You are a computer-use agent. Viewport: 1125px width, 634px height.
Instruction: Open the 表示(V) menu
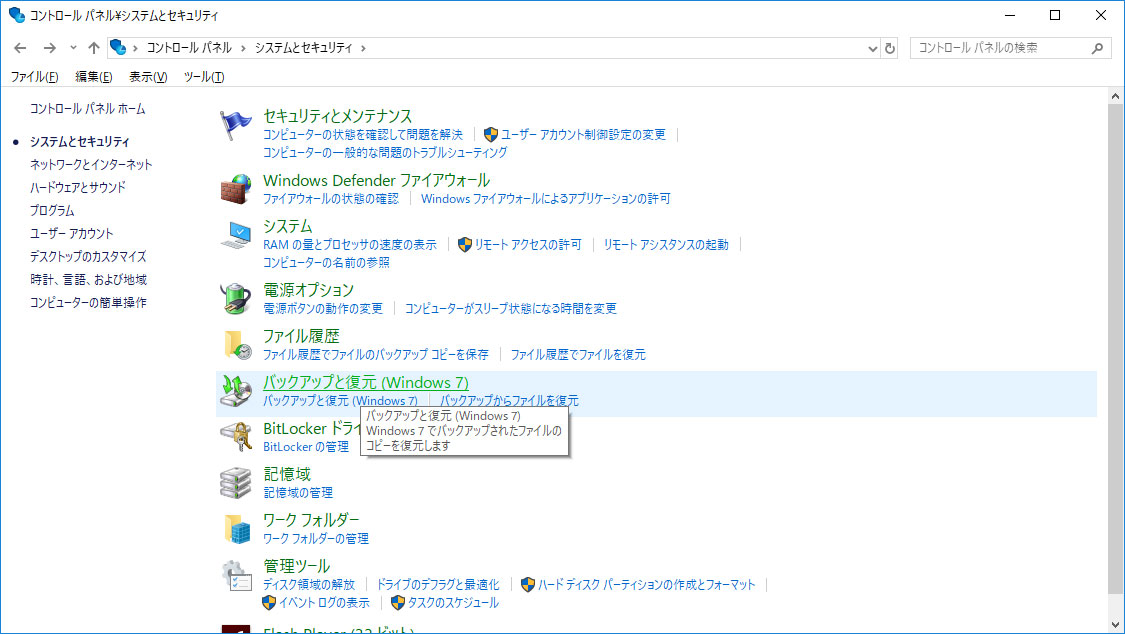coord(148,77)
